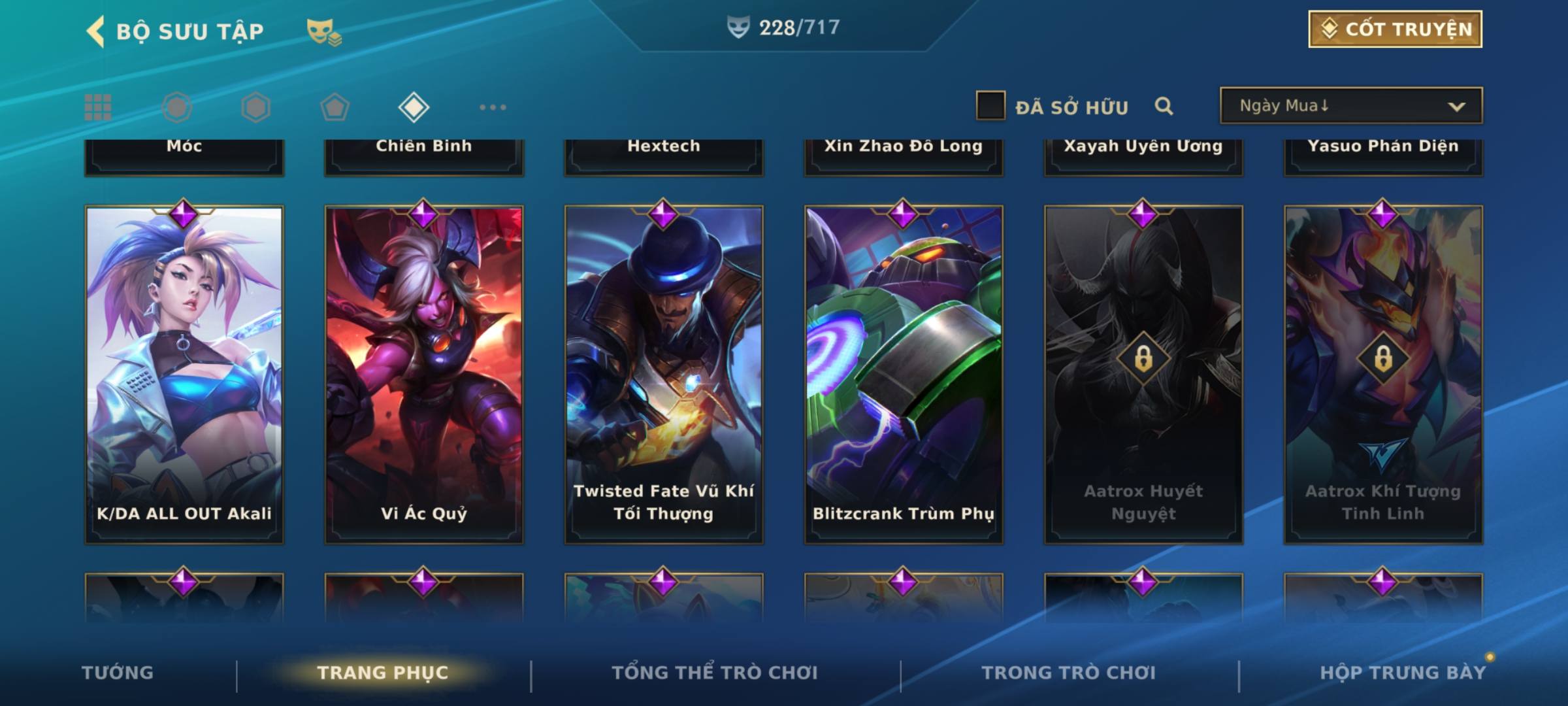The height and width of the screenshot is (706, 1568).
Task: Open the three-dots more filters icon
Action: tap(493, 107)
